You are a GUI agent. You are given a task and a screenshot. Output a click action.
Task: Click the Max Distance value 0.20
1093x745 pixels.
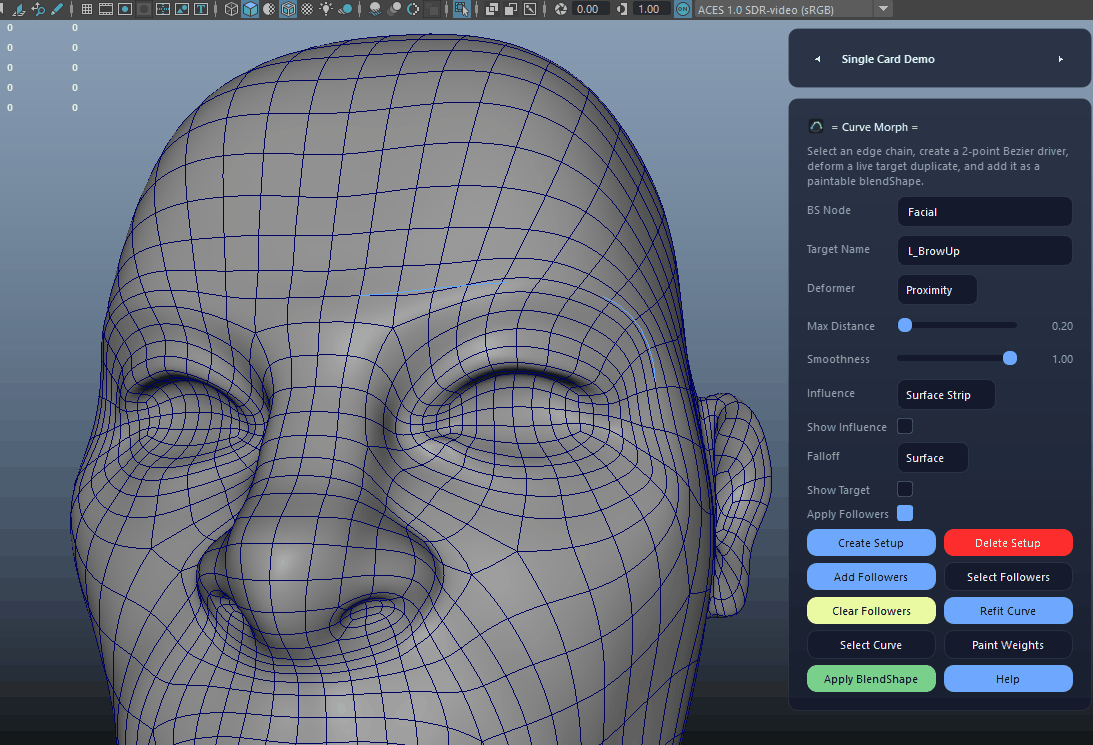(1062, 326)
